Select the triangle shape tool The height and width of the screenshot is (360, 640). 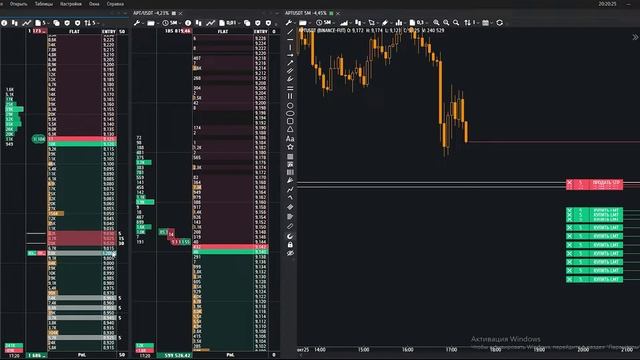tap(290, 129)
